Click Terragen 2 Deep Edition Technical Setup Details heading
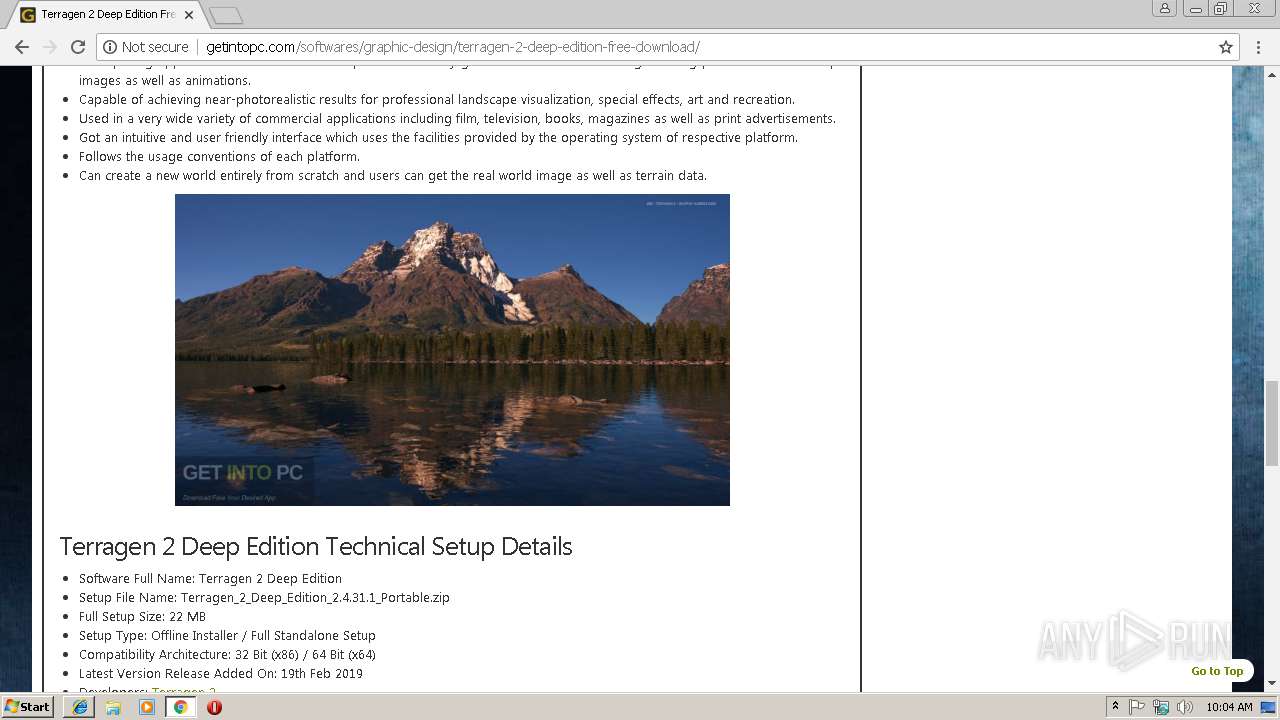This screenshot has width=1280, height=720. (316, 546)
